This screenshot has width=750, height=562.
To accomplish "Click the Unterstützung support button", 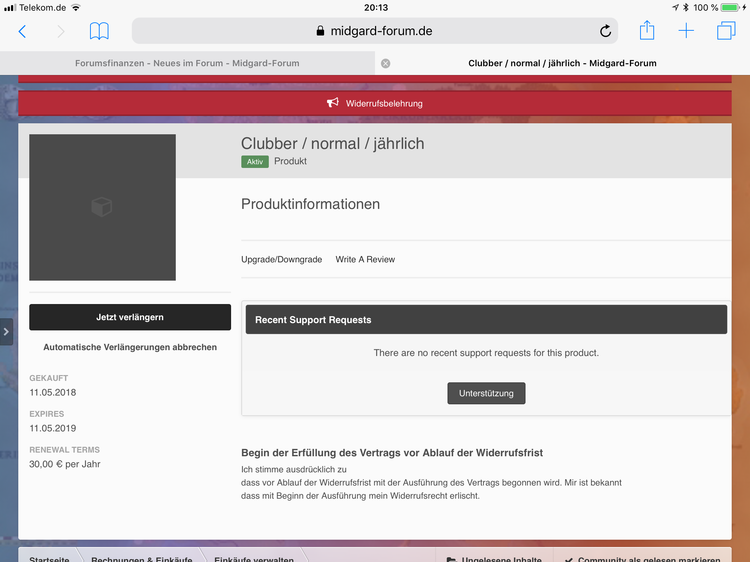I will point(486,393).
